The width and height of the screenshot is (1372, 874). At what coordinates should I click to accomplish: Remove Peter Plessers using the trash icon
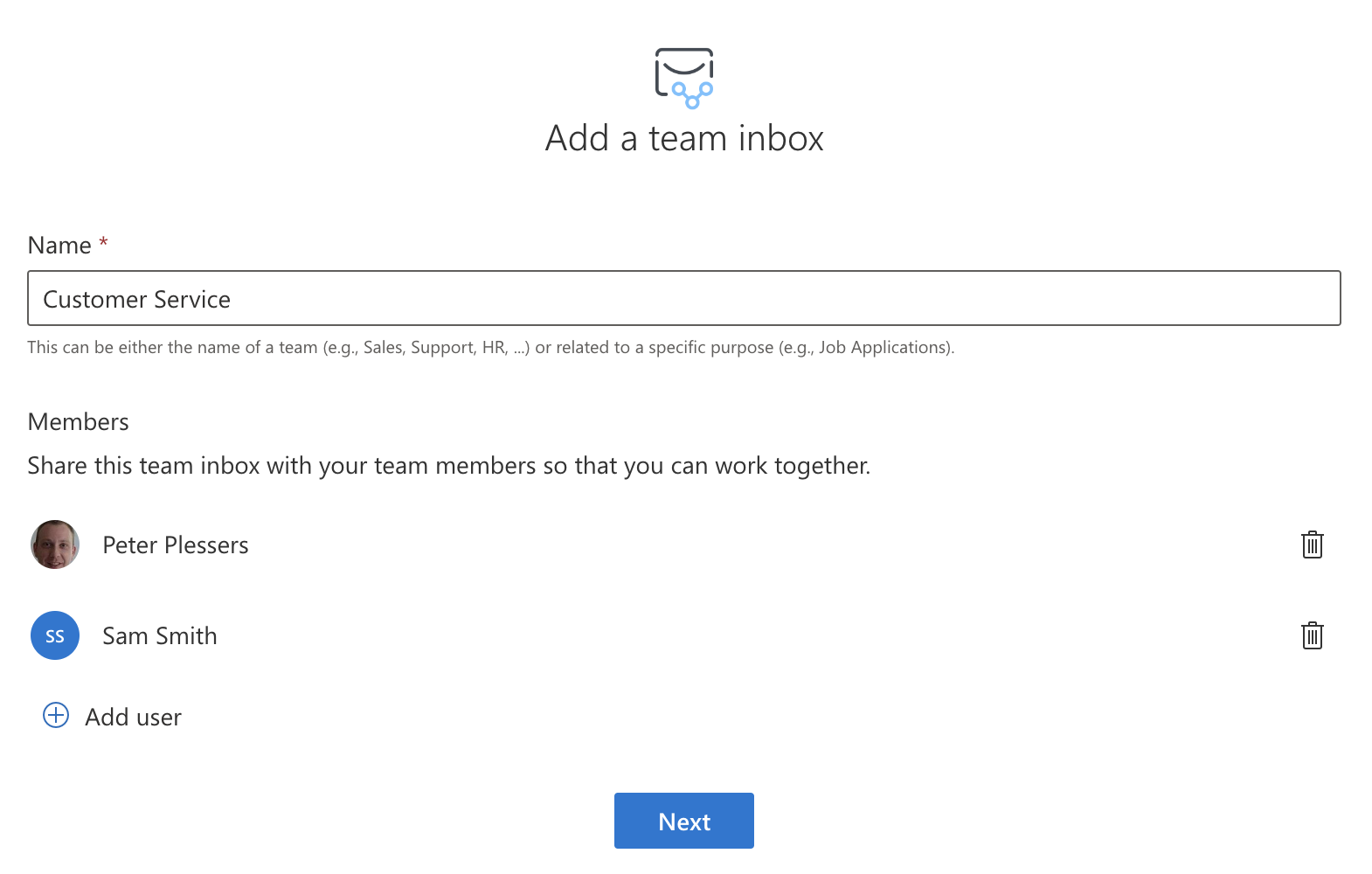click(1312, 545)
